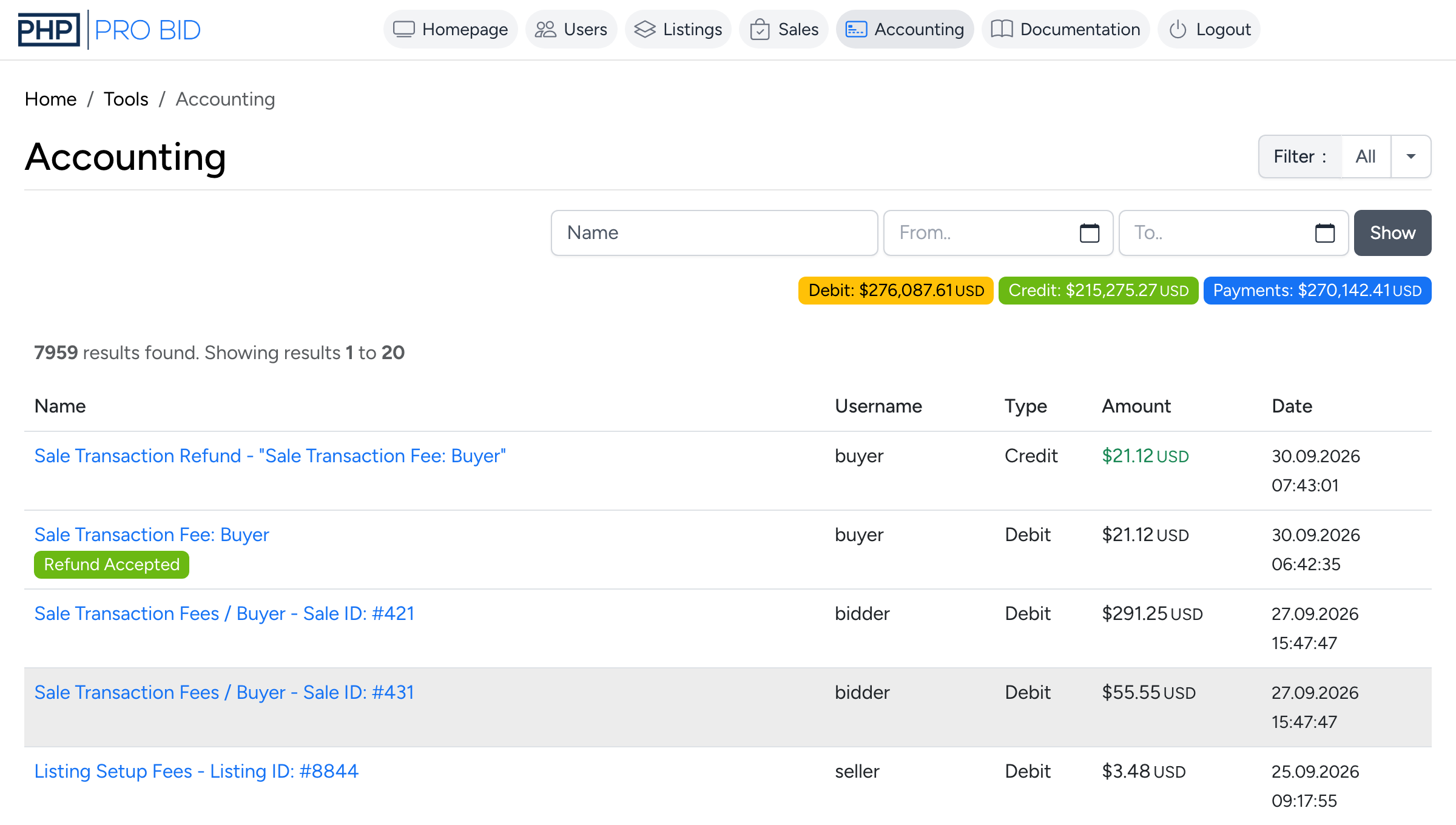The height and width of the screenshot is (825, 1456).
Task: Click the Listings layers icon
Action: click(x=645, y=29)
